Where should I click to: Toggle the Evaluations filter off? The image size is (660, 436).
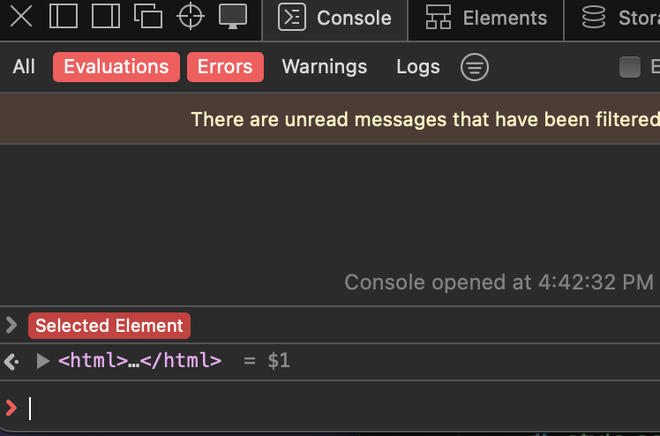pos(116,67)
